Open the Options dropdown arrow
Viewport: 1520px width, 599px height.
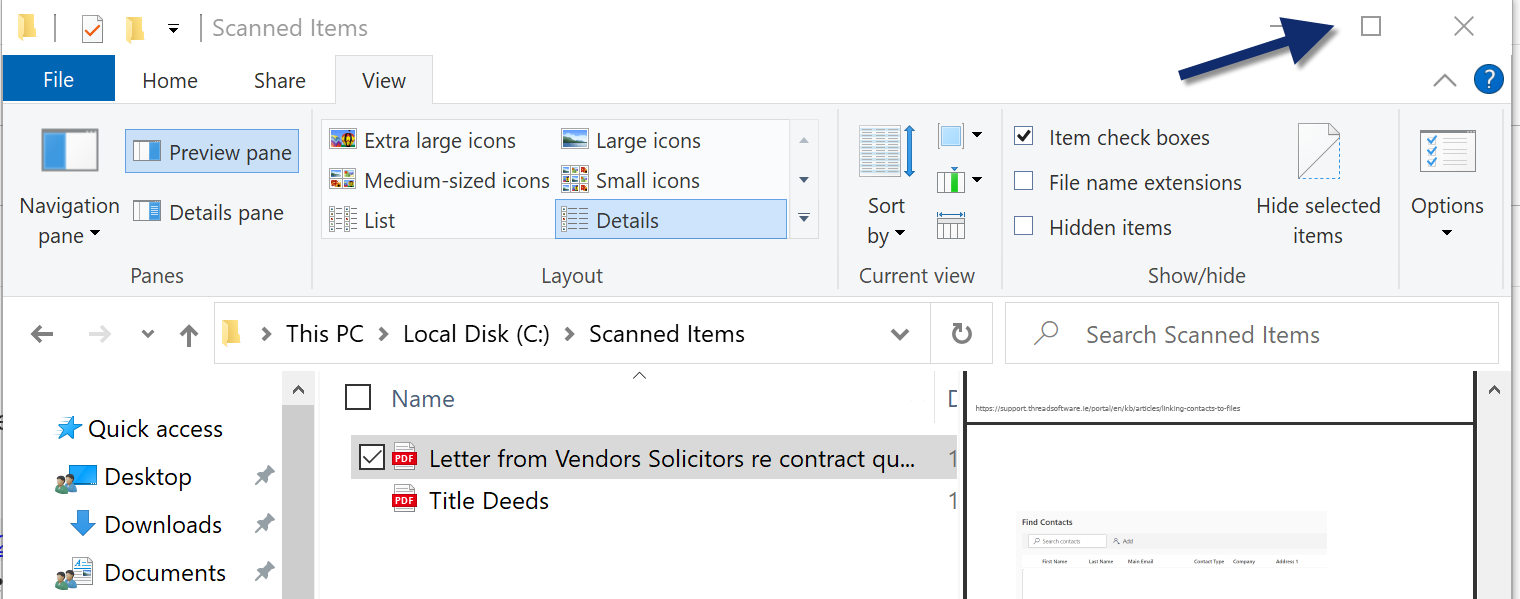click(1446, 234)
